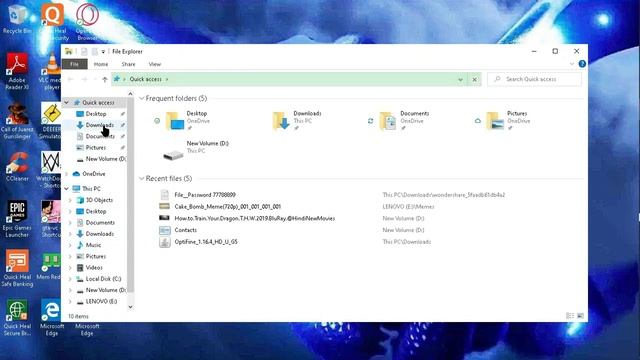Expand the OneDrive tree node
This screenshot has height=360, width=640.
click(x=67, y=174)
